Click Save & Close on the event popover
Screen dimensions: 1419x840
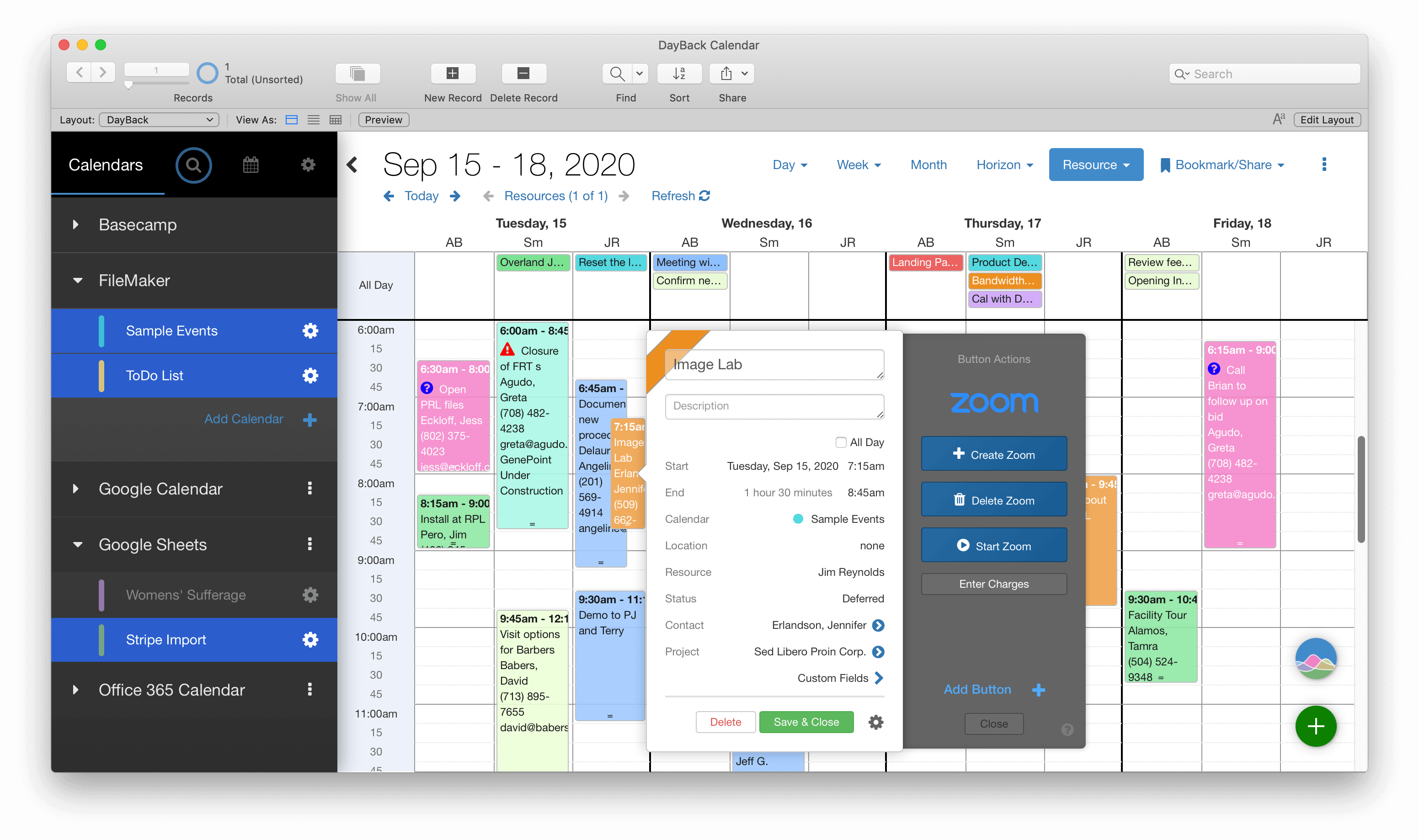tap(806, 722)
